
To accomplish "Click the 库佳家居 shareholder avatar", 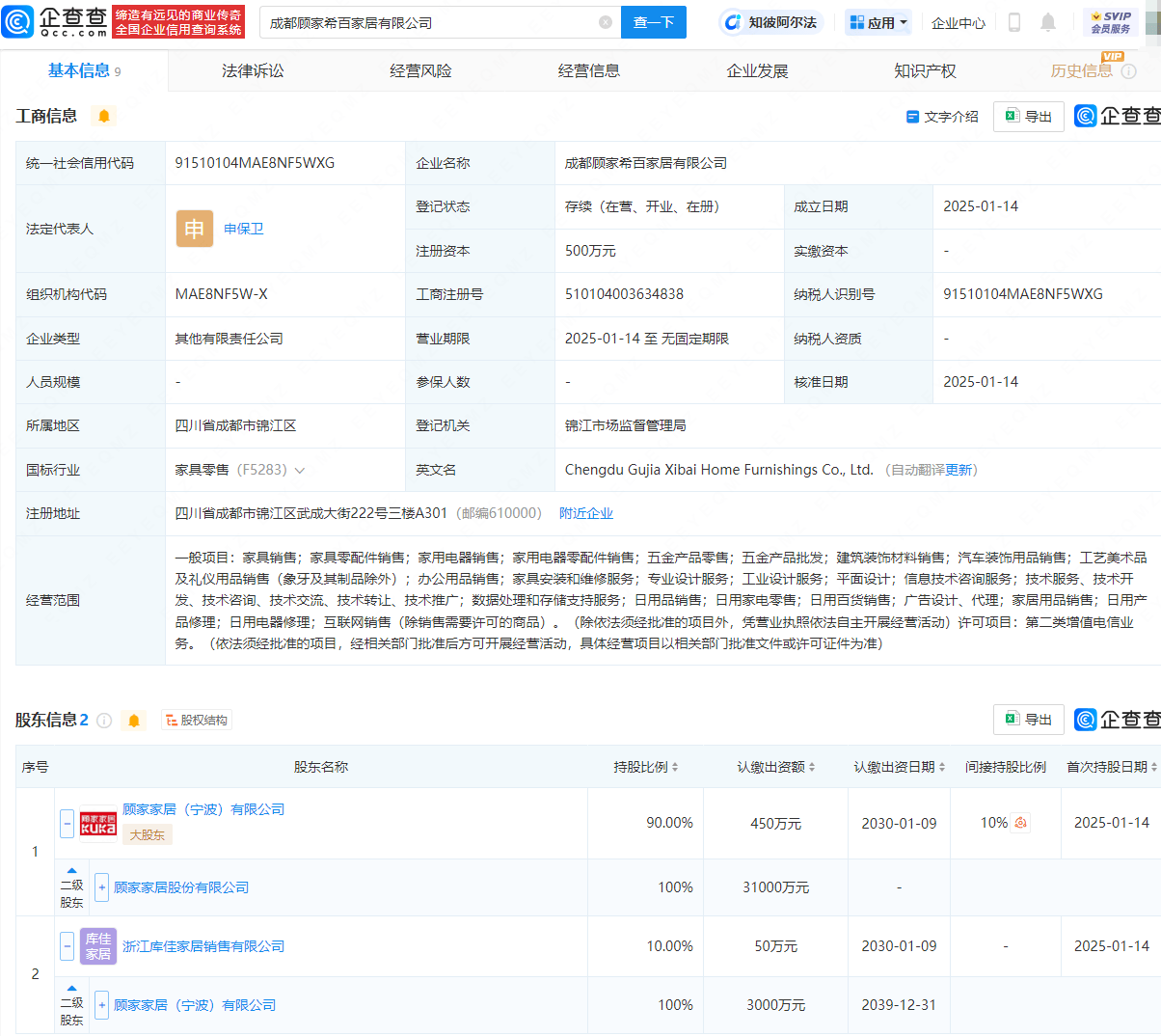I will pyautogui.click(x=98, y=946).
